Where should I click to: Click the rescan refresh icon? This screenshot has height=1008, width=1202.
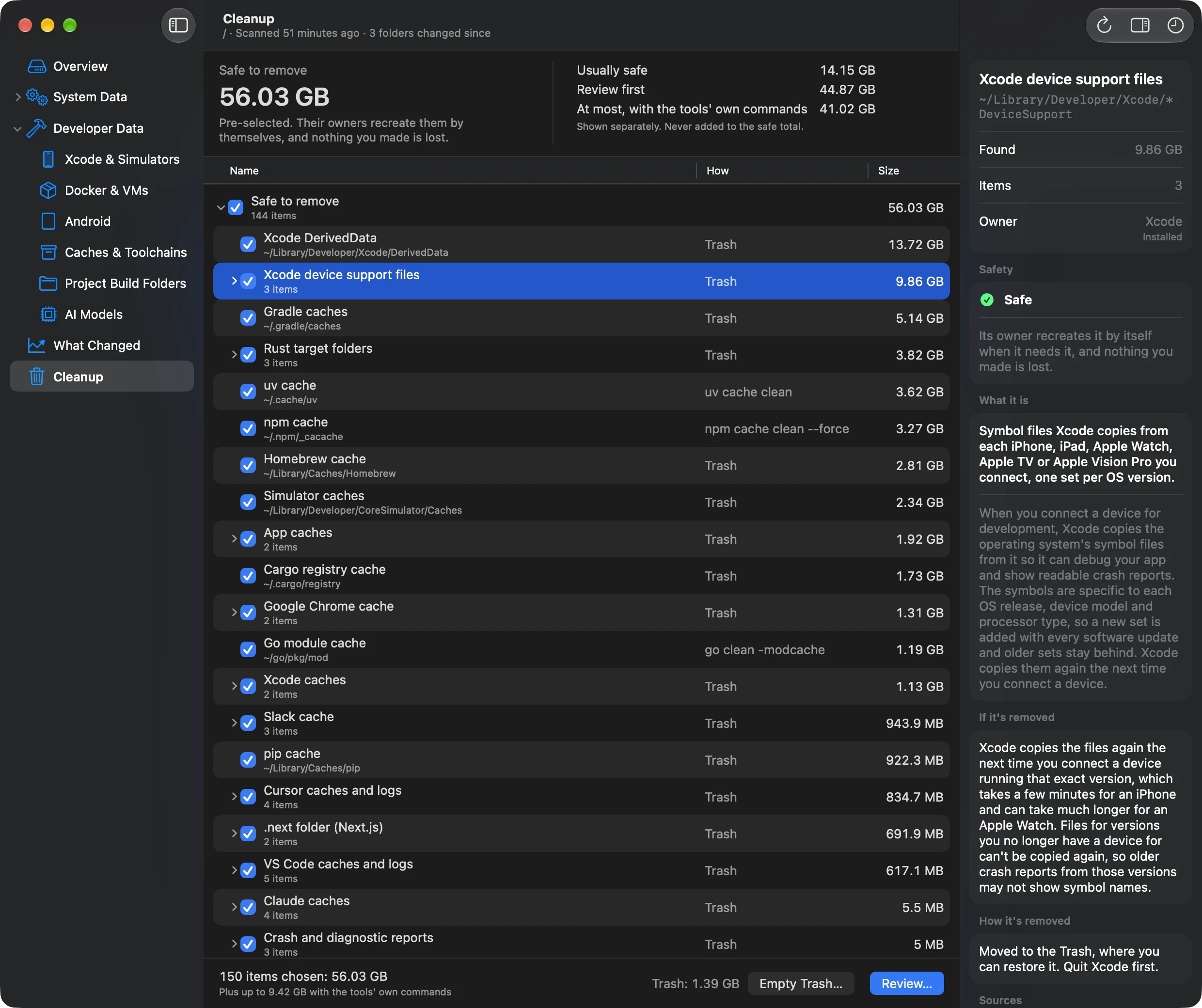pyautogui.click(x=1104, y=25)
